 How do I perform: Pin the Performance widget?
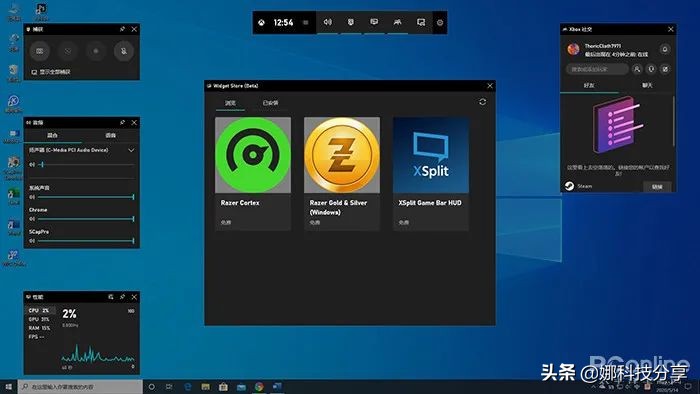pos(122,297)
